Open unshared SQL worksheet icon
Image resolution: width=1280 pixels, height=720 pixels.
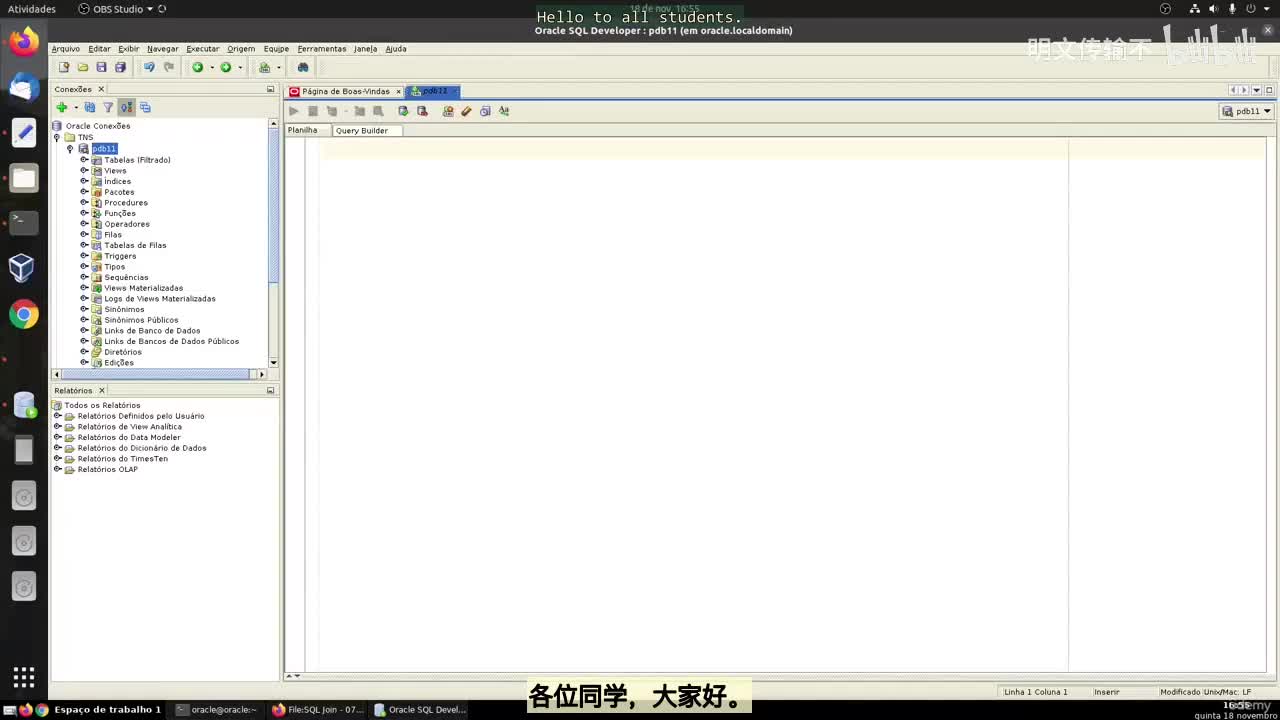click(448, 111)
